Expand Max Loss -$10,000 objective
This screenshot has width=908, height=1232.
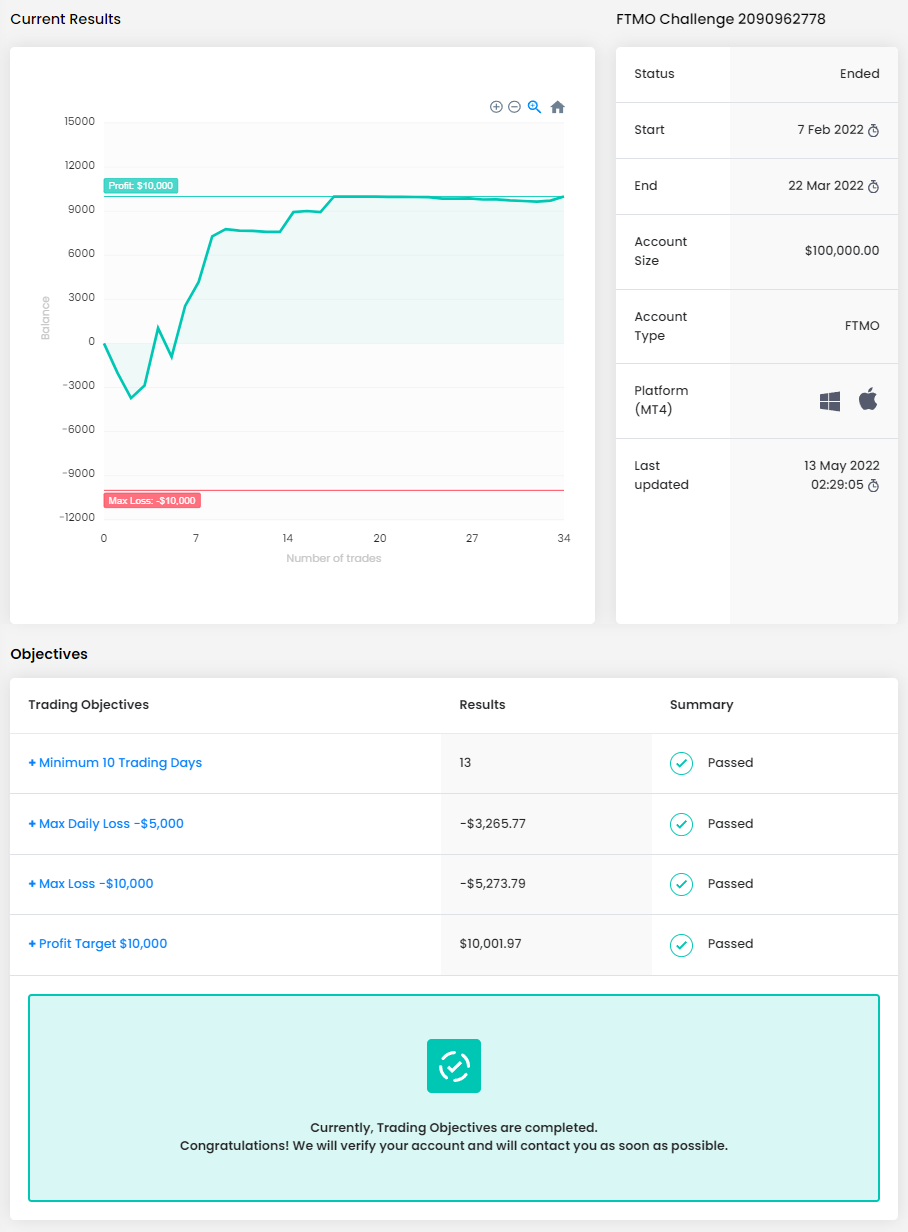point(91,884)
